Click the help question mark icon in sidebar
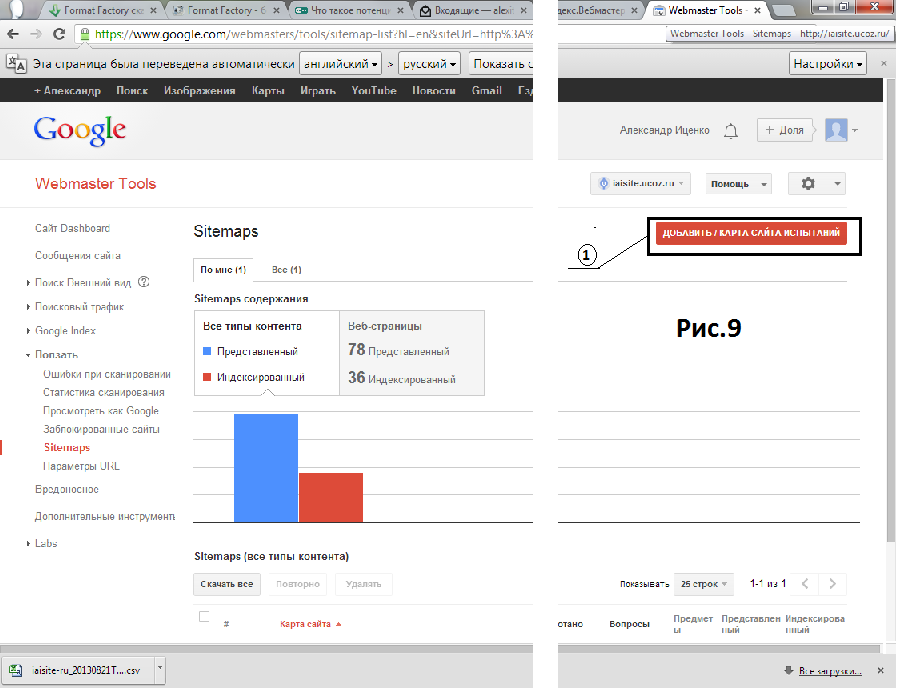 pos(144,282)
